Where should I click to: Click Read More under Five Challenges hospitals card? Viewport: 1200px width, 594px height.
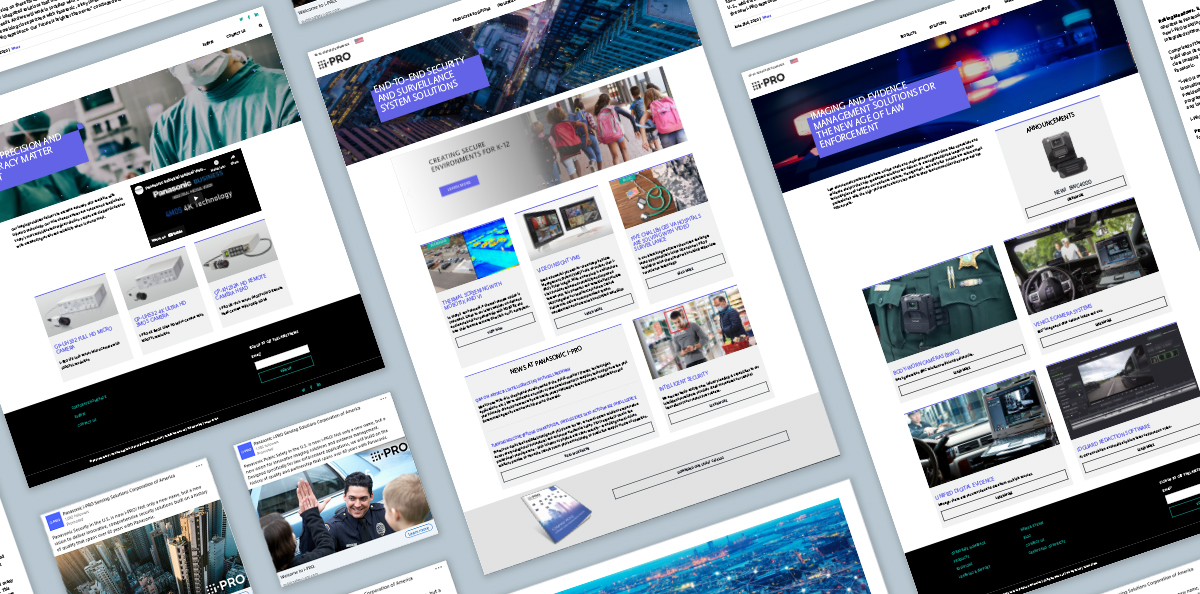coord(685,271)
